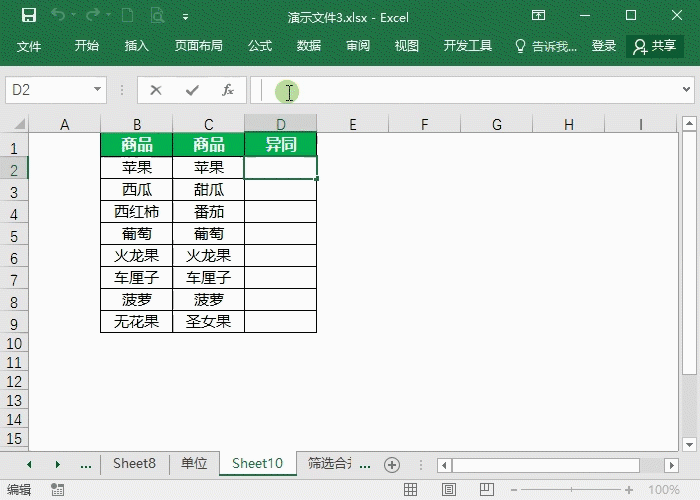Open Insert Function fx dialog
Image resolution: width=700 pixels, height=500 pixels.
[x=228, y=90]
